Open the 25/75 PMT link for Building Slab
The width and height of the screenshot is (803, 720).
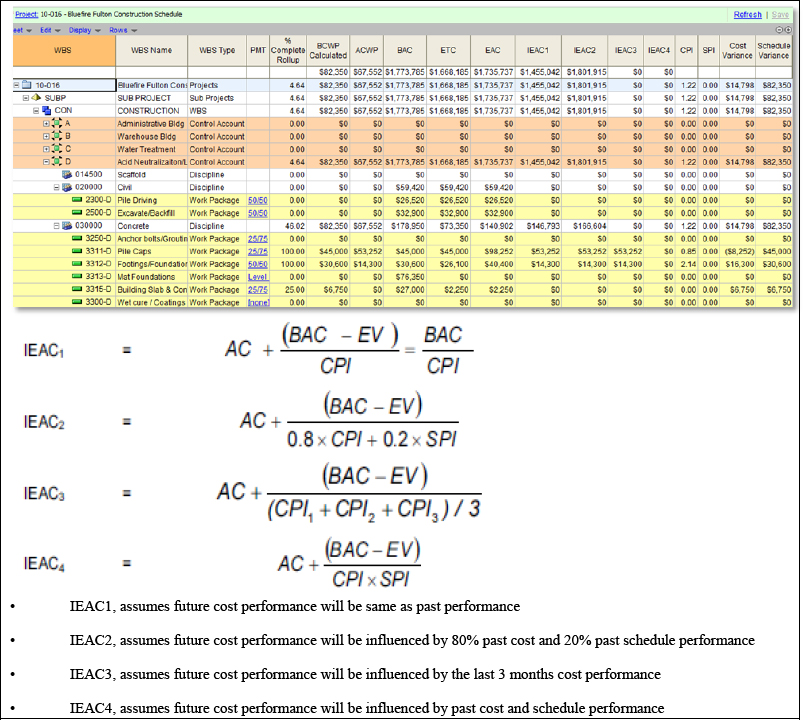pyautogui.click(x=258, y=290)
